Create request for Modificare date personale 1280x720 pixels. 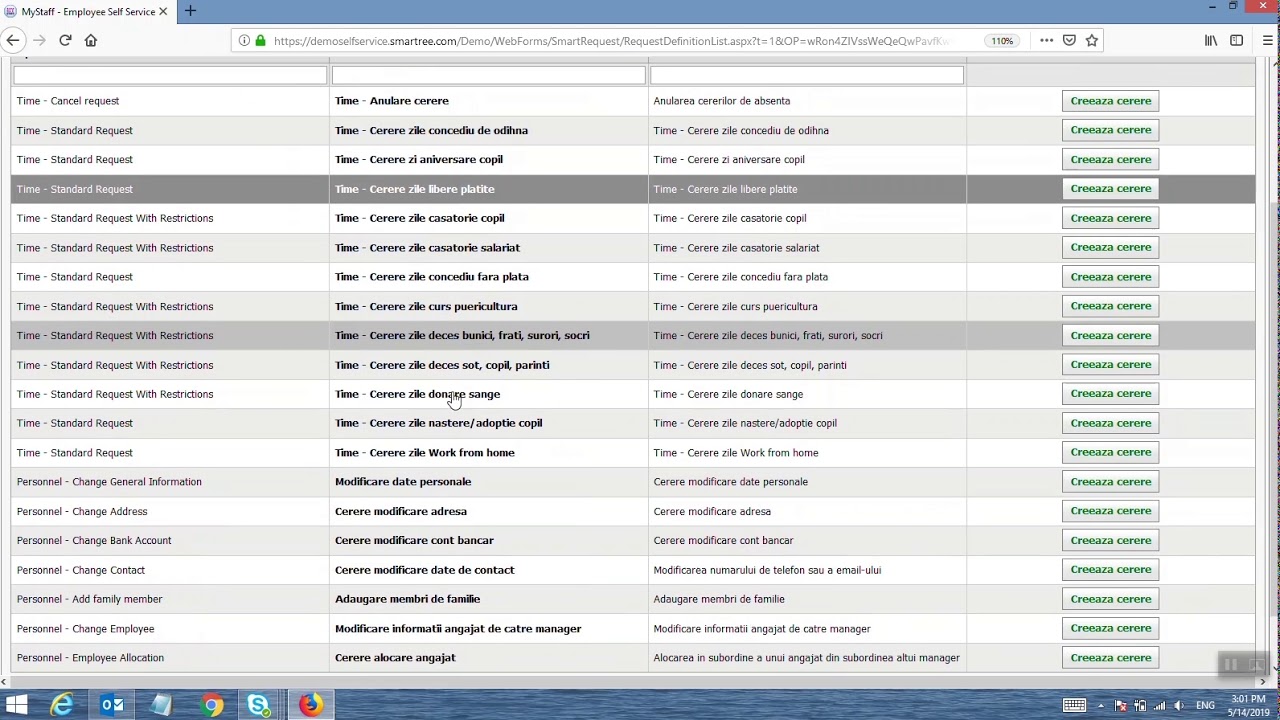pyautogui.click(x=1110, y=482)
